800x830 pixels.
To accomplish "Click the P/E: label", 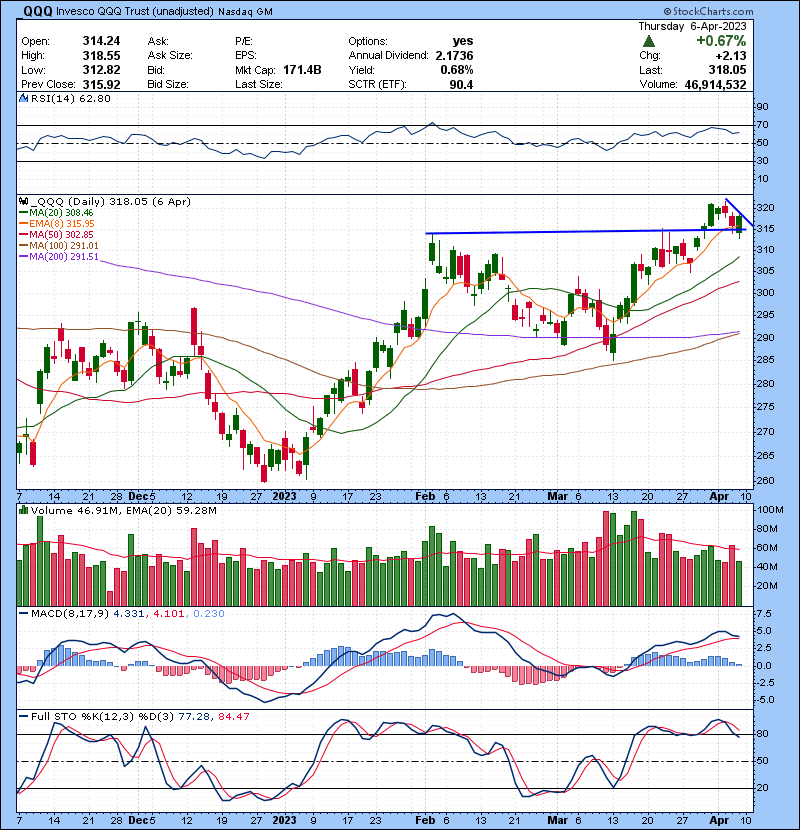I will pyautogui.click(x=244, y=41).
